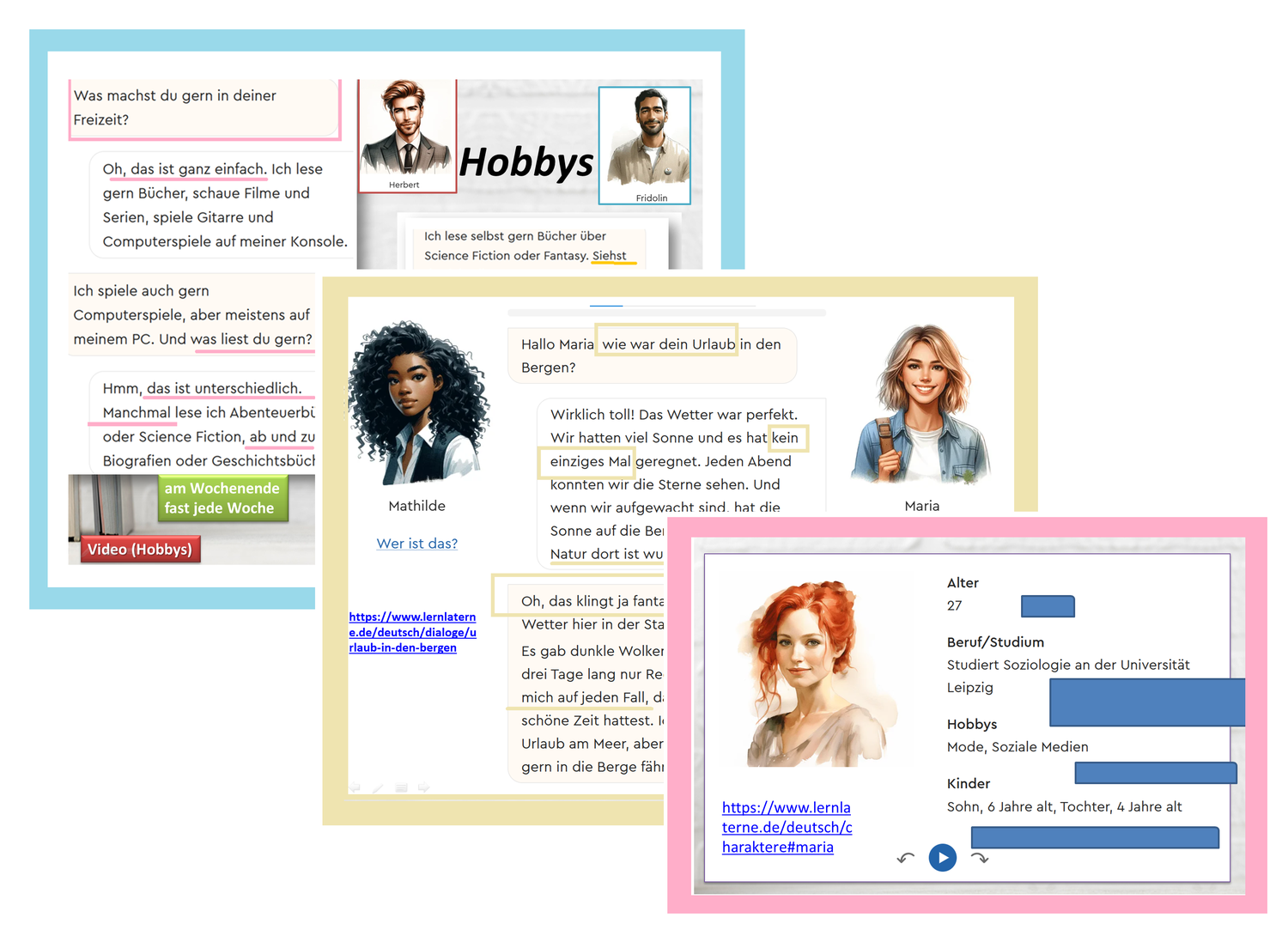Click the large blue box beside "Leipzig"

pyautogui.click(x=1147, y=702)
